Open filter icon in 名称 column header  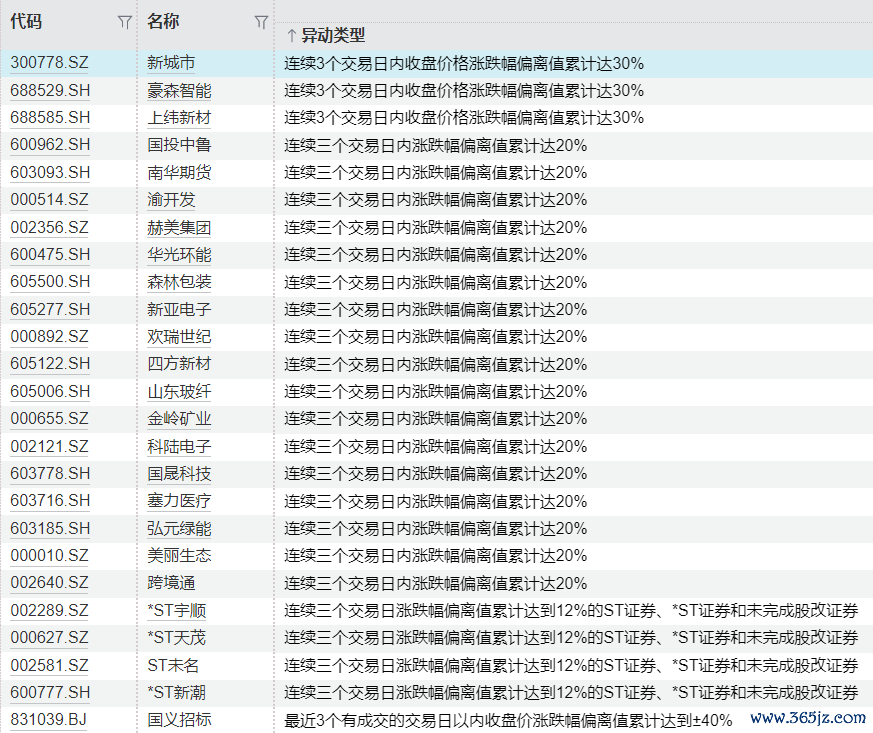tap(261, 22)
